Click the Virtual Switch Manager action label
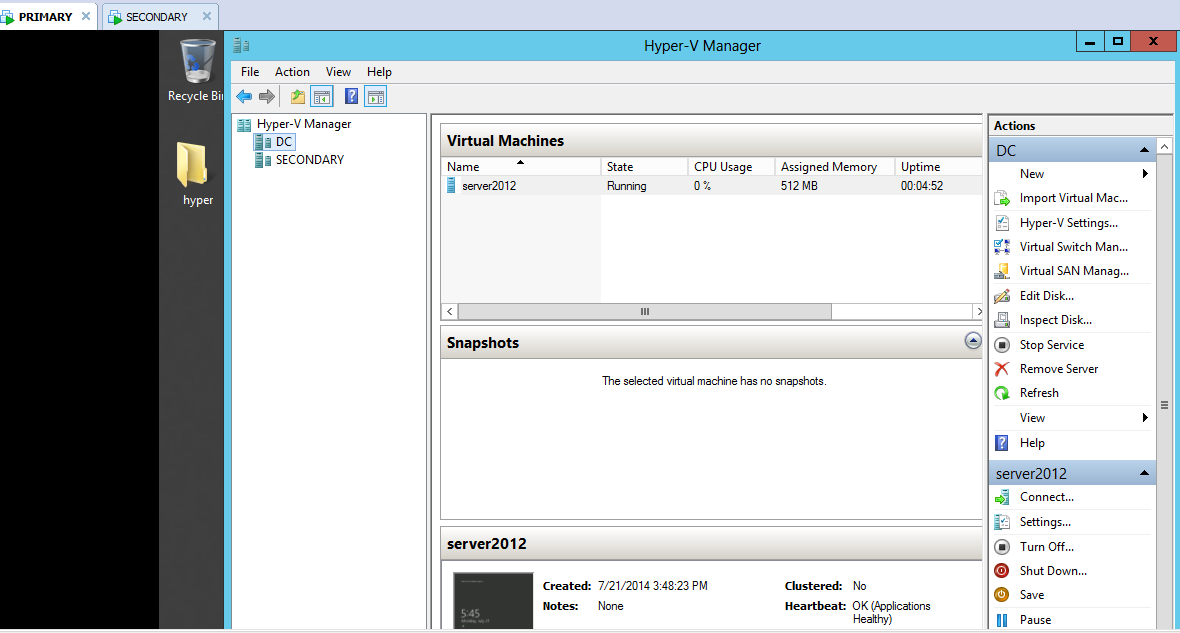Image resolution: width=1180 pixels, height=633 pixels. click(x=1074, y=247)
